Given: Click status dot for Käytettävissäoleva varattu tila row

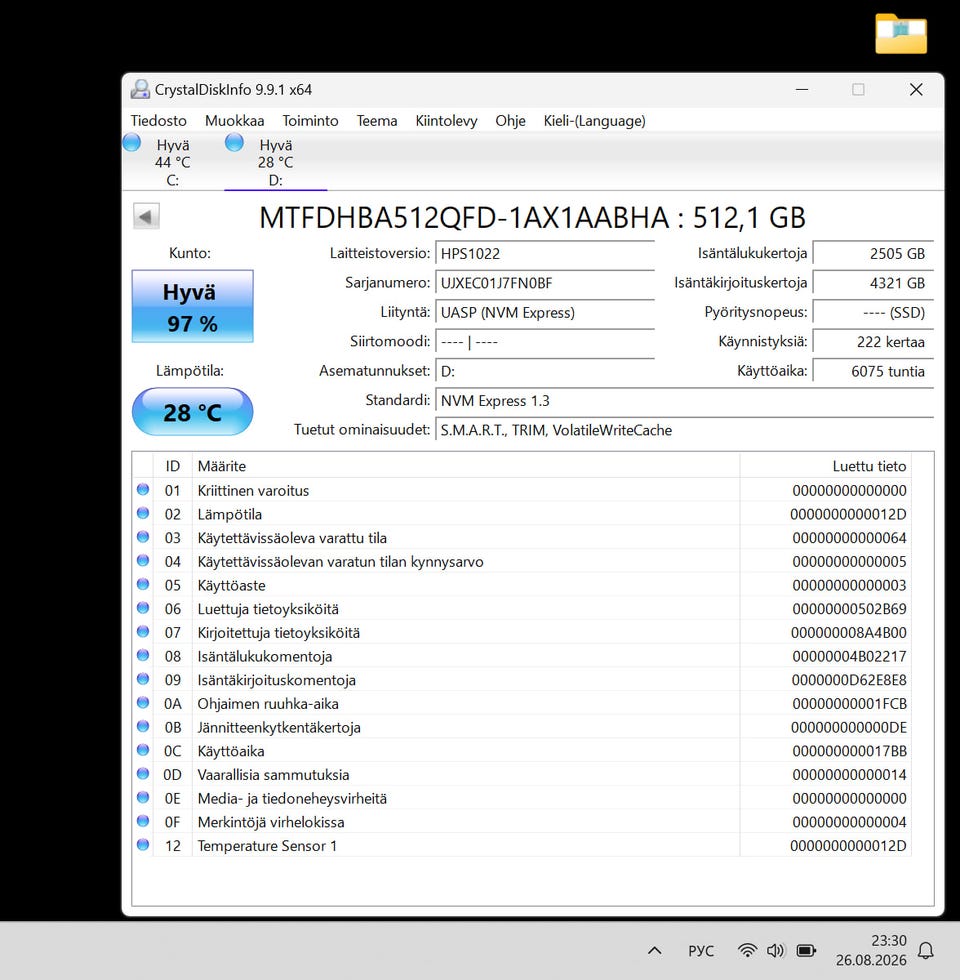Looking at the screenshot, I should pyautogui.click(x=143, y=538).
